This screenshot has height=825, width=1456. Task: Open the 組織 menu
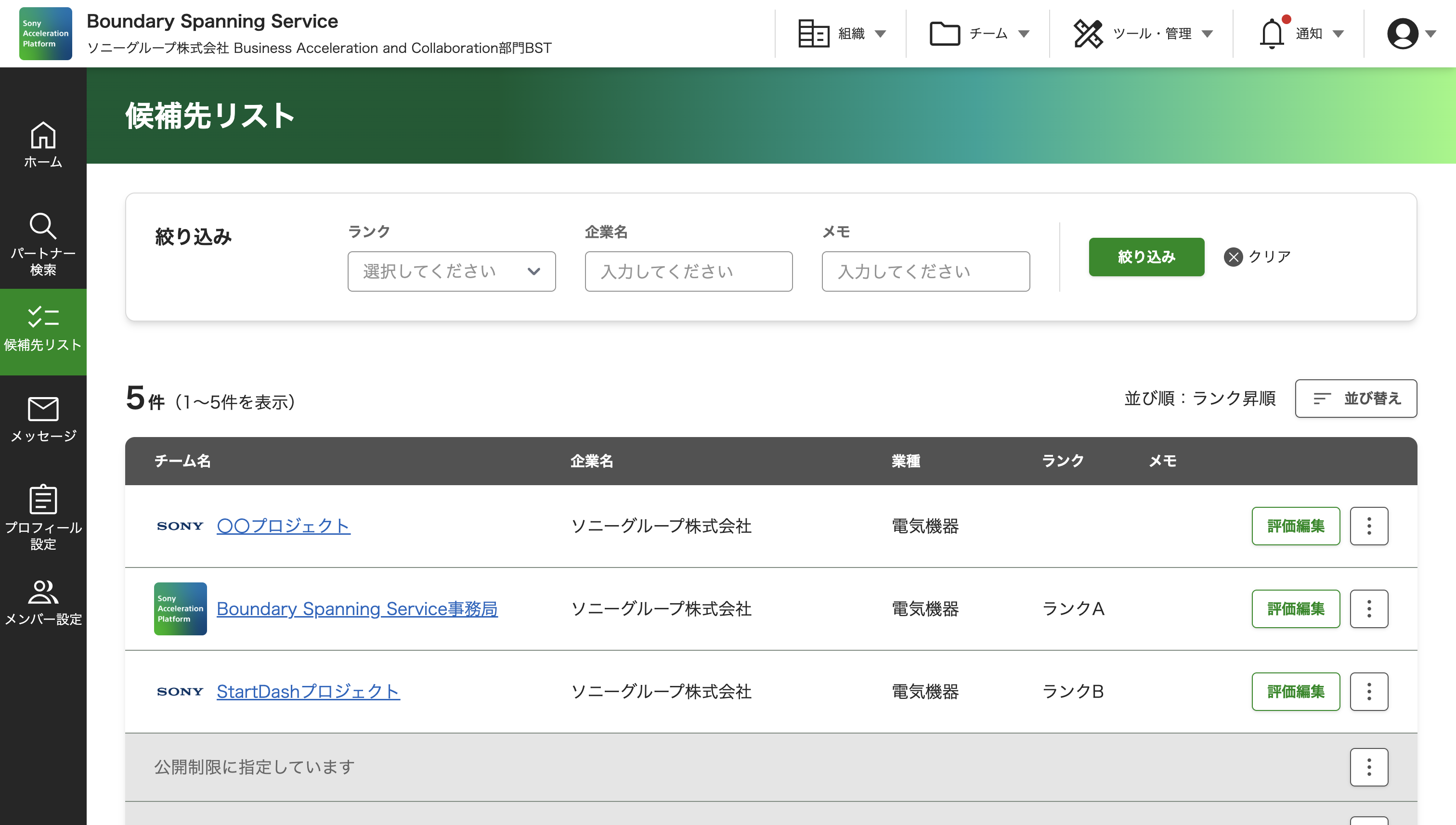(x=842, y=33)
